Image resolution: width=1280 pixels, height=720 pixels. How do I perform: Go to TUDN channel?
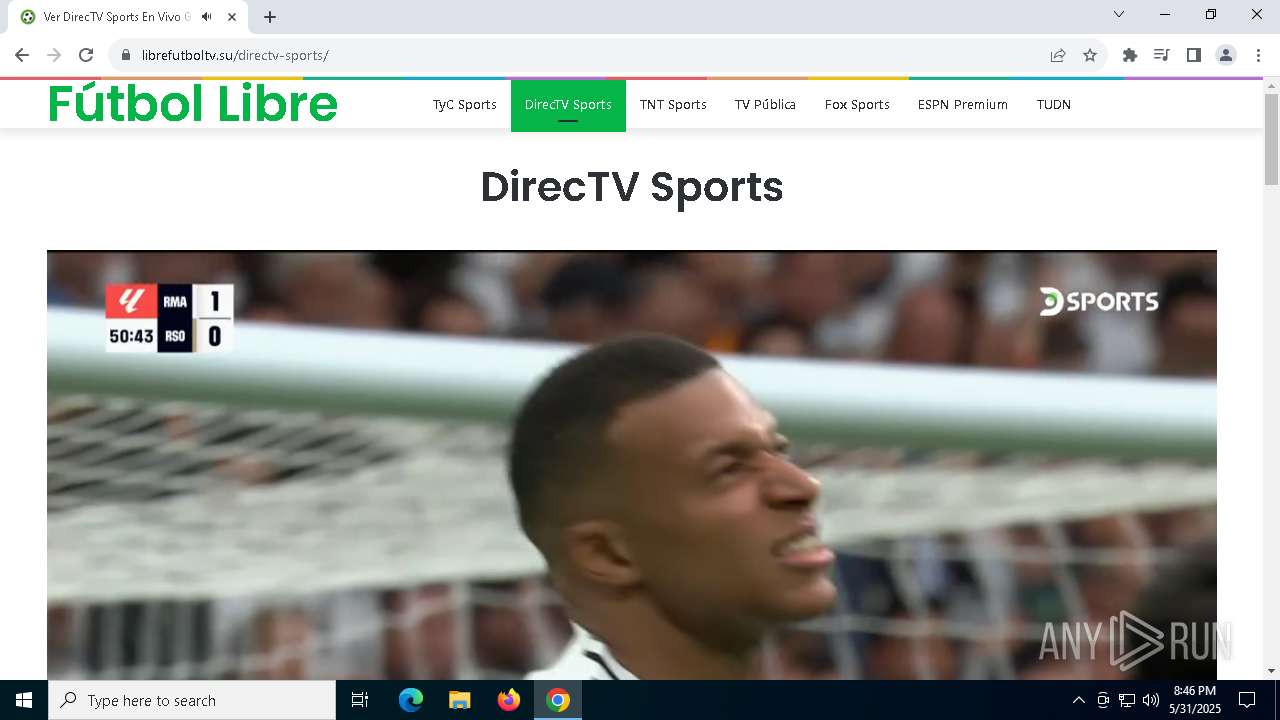(x=1054, y=105)
